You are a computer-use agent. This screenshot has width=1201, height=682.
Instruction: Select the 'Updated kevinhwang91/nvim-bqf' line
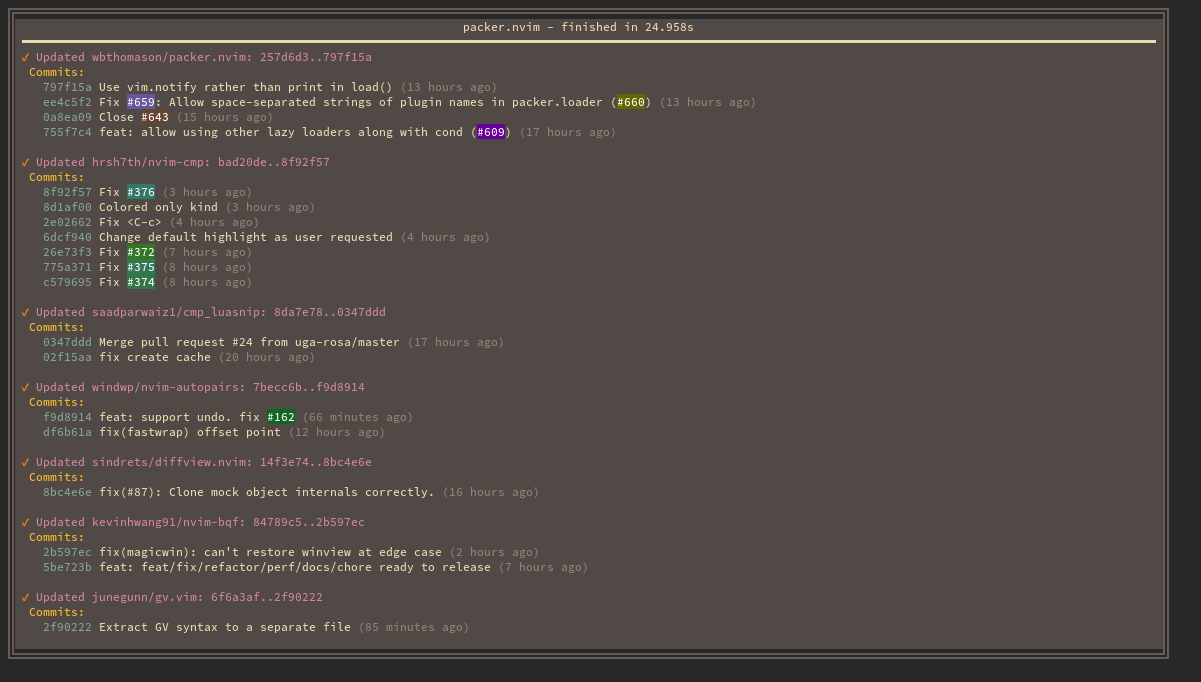click(200, 522)
